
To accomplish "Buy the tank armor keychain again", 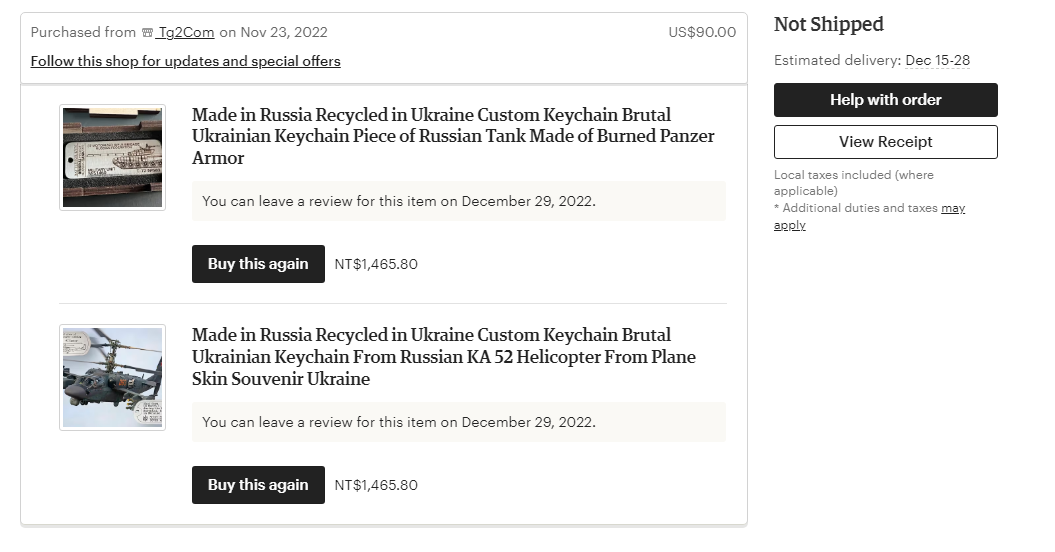I will 258,264.
